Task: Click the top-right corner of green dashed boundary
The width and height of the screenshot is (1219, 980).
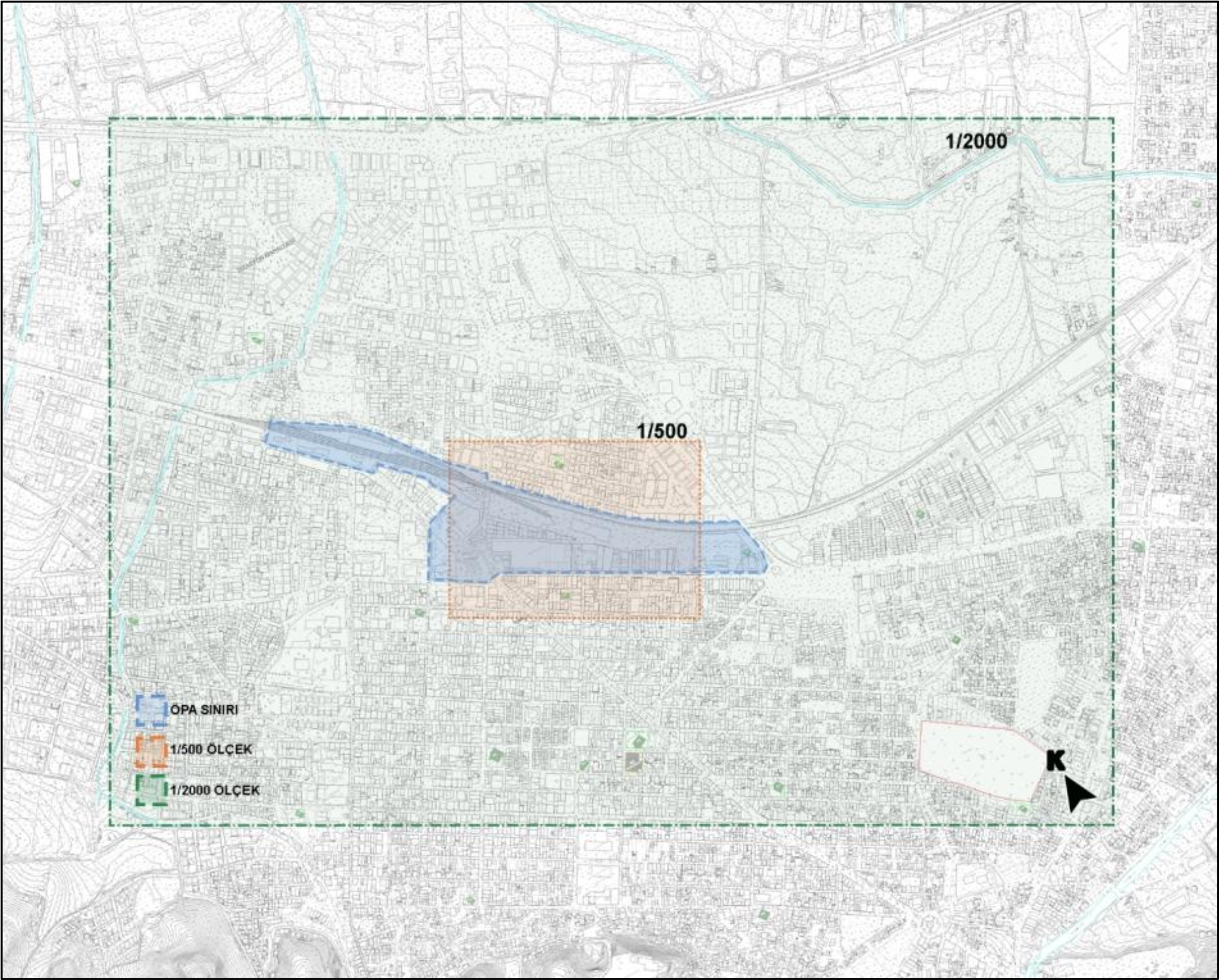Action: pyautogui.click(x=1112, y=119)
